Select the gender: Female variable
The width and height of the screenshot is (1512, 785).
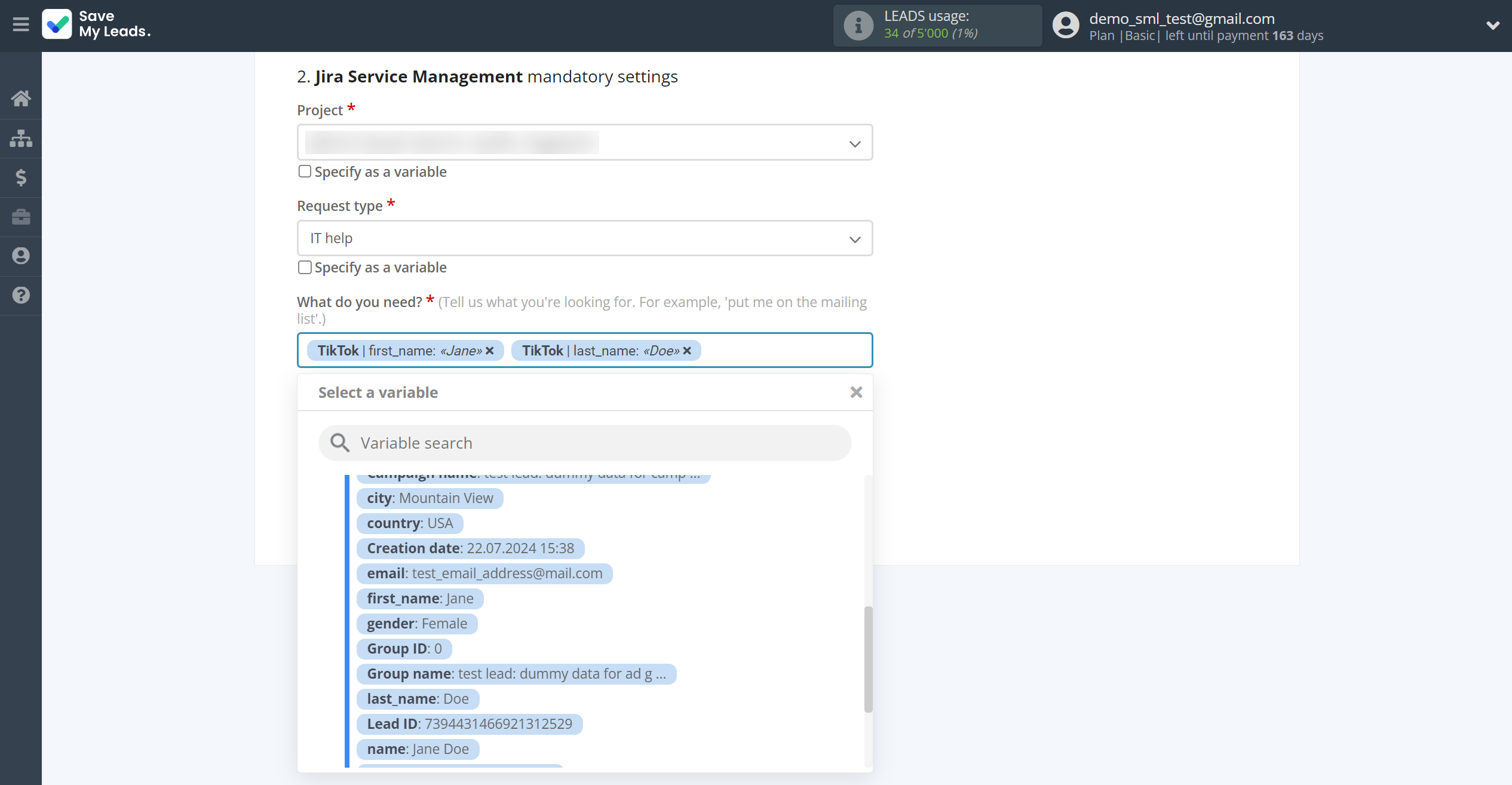tap(417, 624)
